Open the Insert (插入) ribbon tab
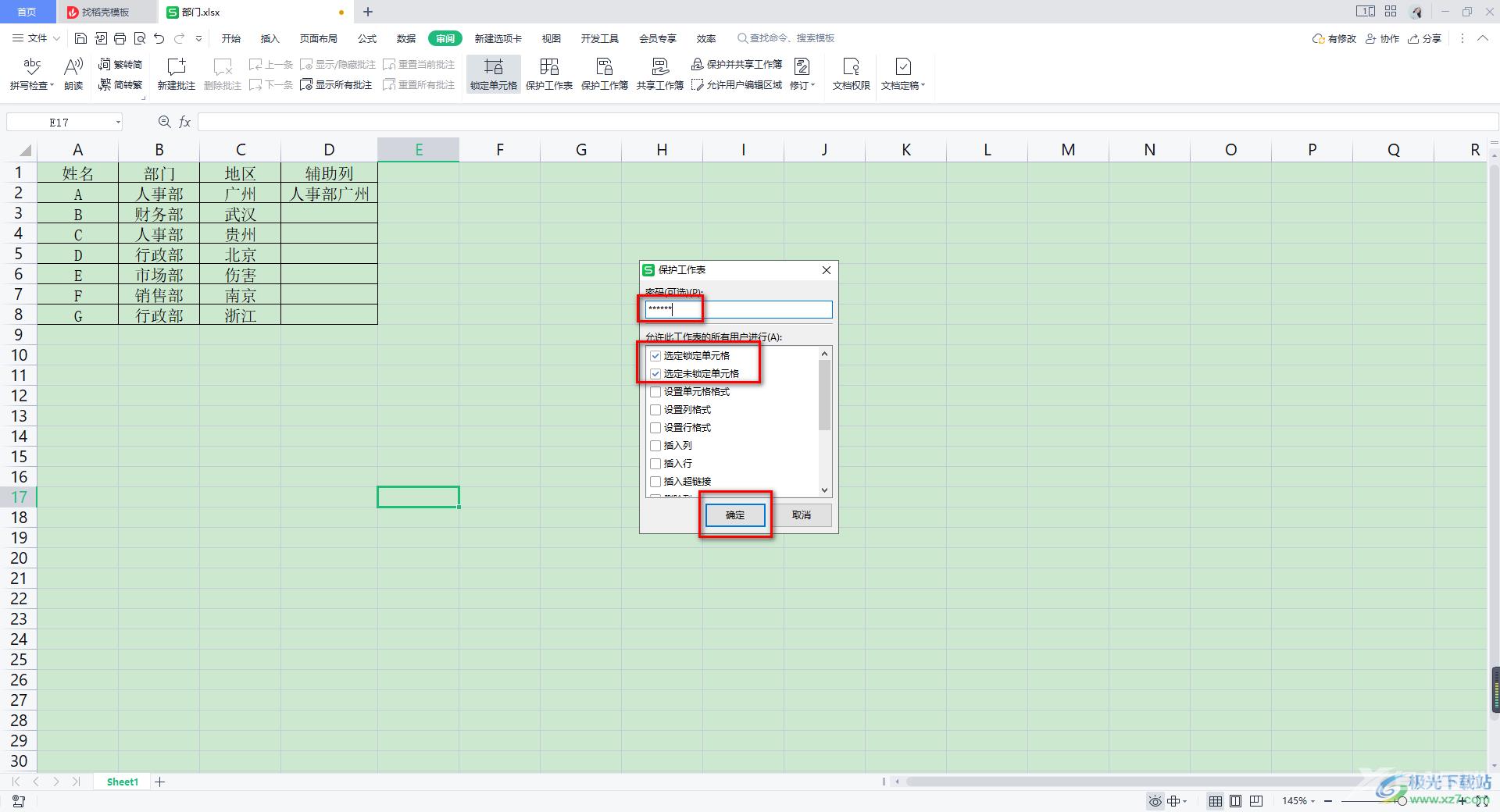The width and height of the screenshot is (1500, 812). click(270, 38)
